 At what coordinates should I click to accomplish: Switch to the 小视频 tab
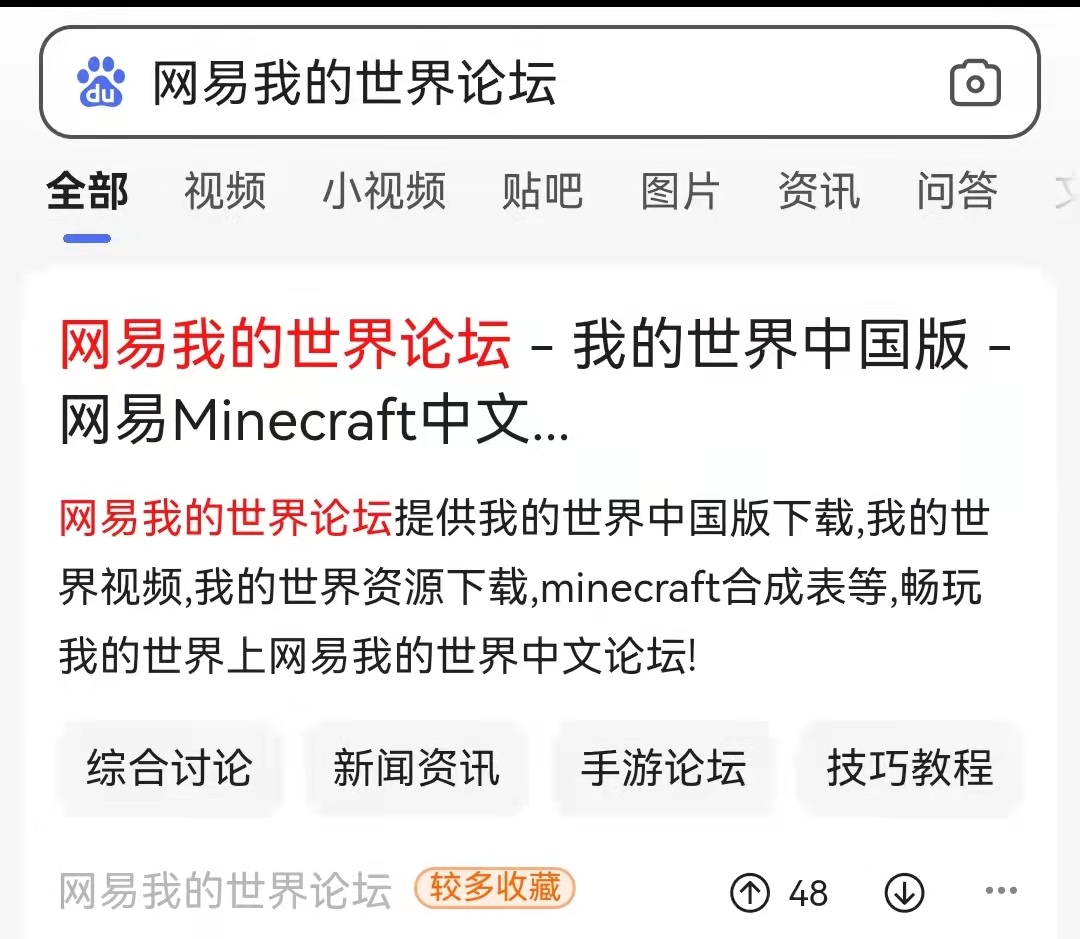pyautogui.click(x=384, y=191)
